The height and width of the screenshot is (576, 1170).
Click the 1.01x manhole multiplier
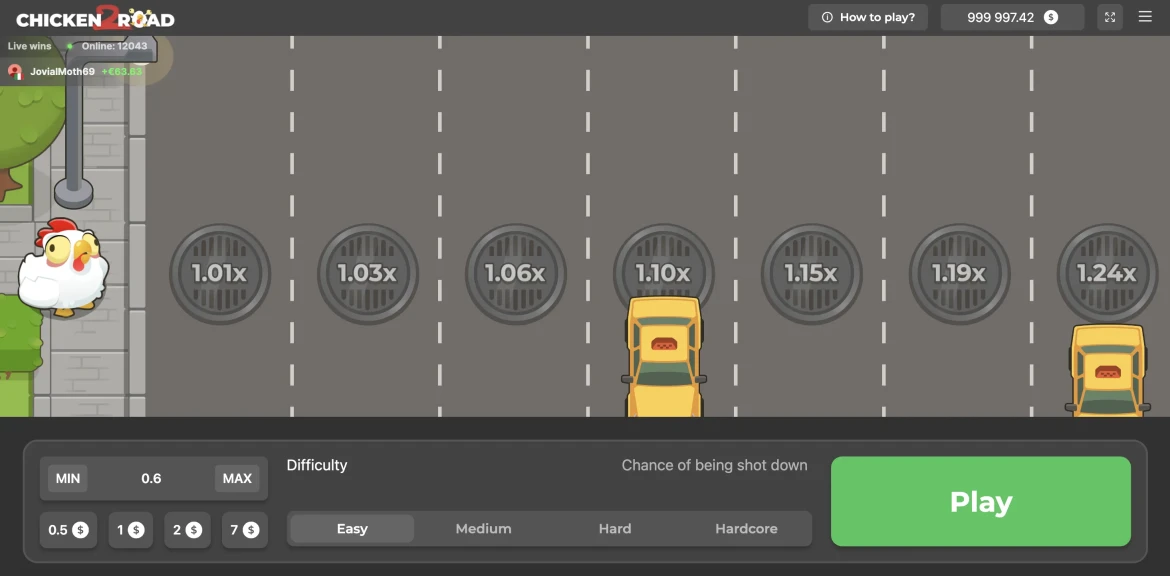(x=219, y=274)
